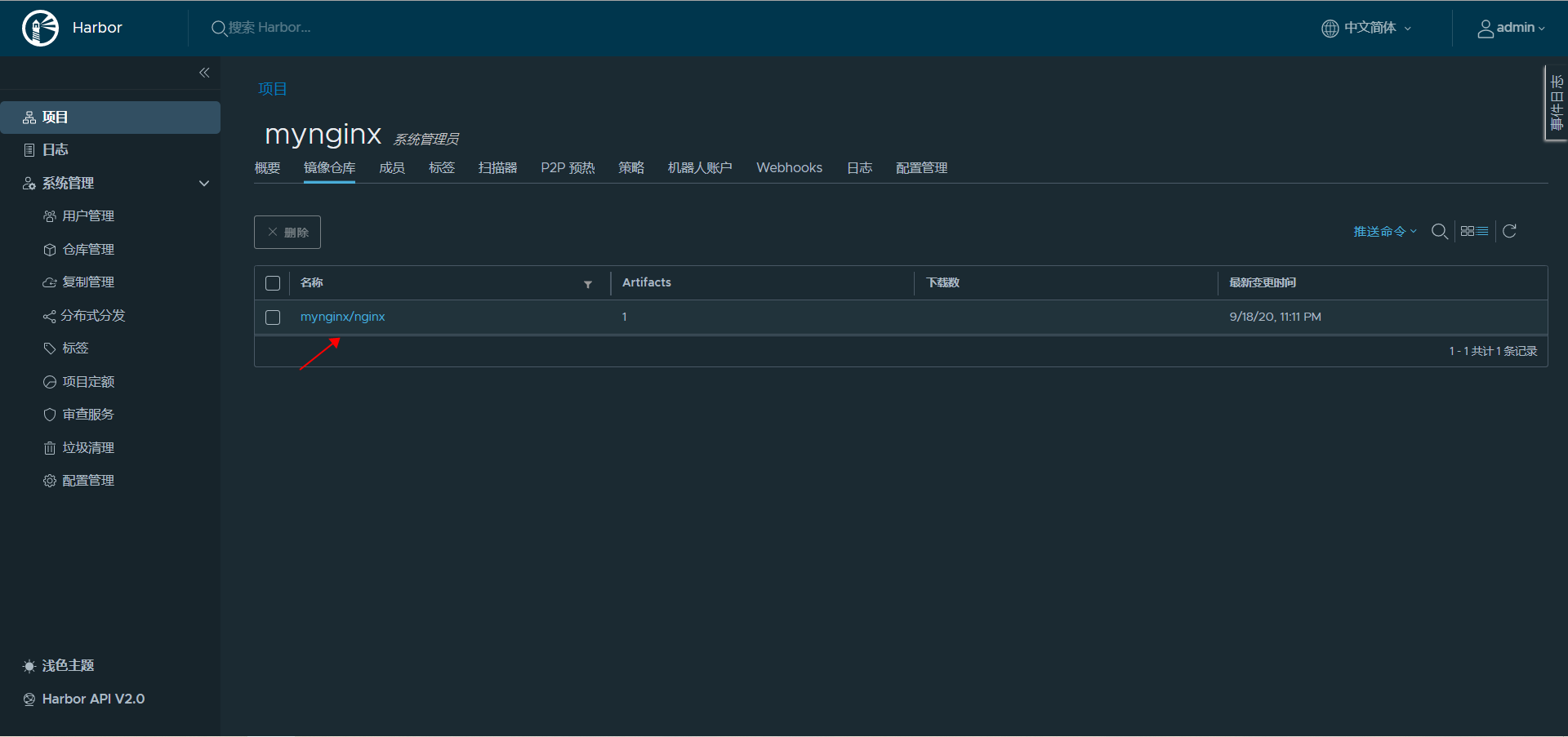Viewport: 1568px width, 737px height.
Task: Click the 项目 organization icon in sidebar
Action: tap(29, 118)
